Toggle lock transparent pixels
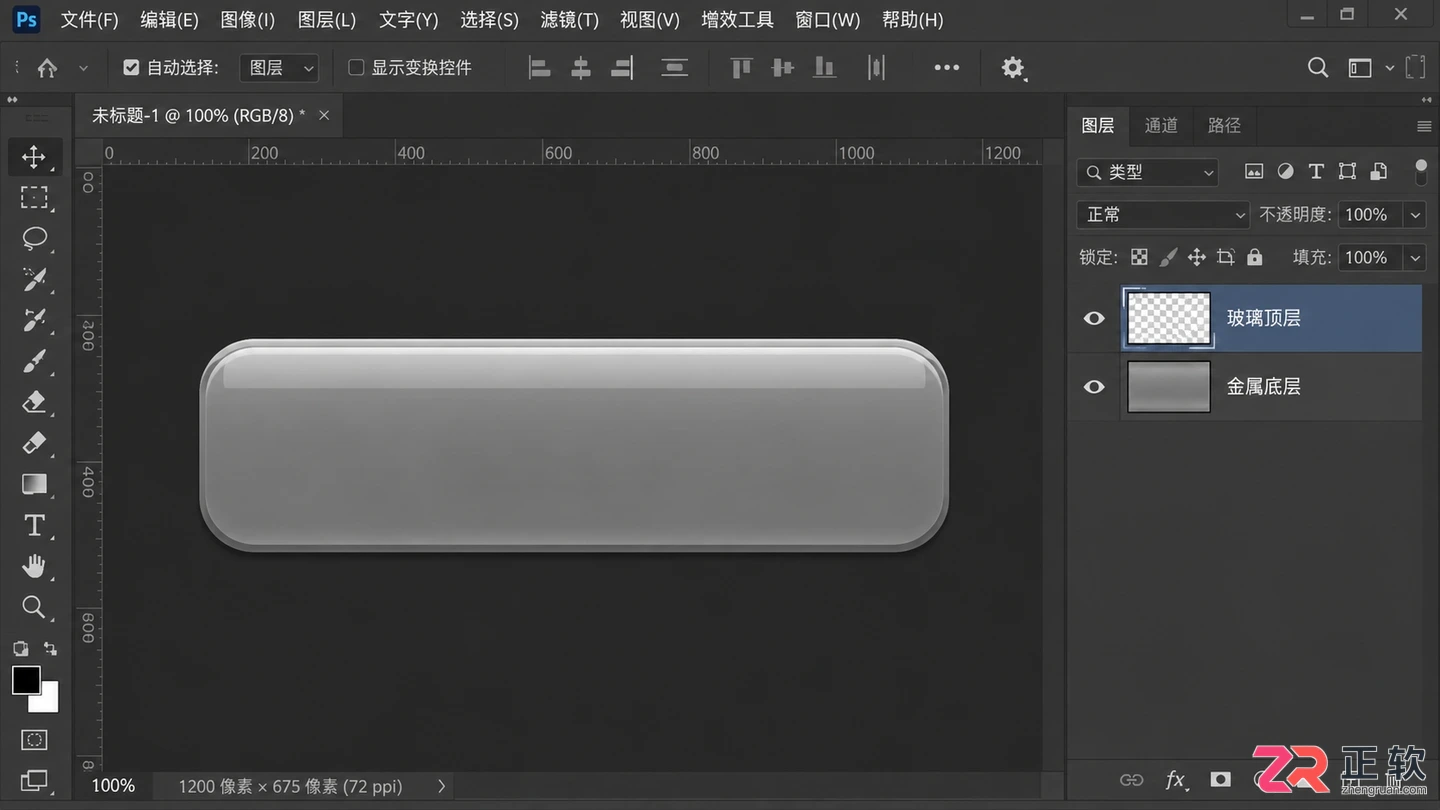This screenshot has height=810, width=1440. [x=1139, y=257]
